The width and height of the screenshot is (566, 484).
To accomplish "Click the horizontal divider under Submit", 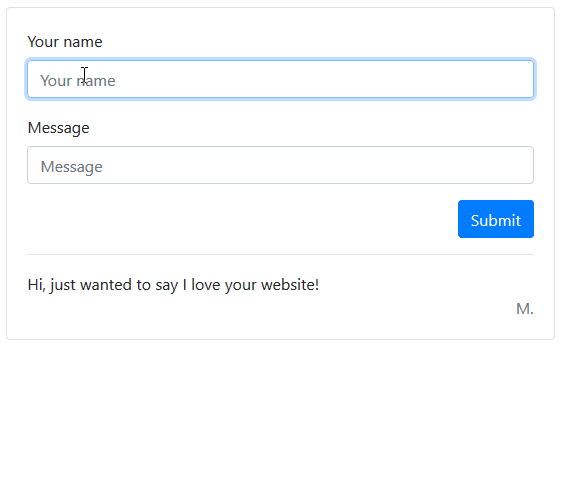I will [x=280, y=254].
